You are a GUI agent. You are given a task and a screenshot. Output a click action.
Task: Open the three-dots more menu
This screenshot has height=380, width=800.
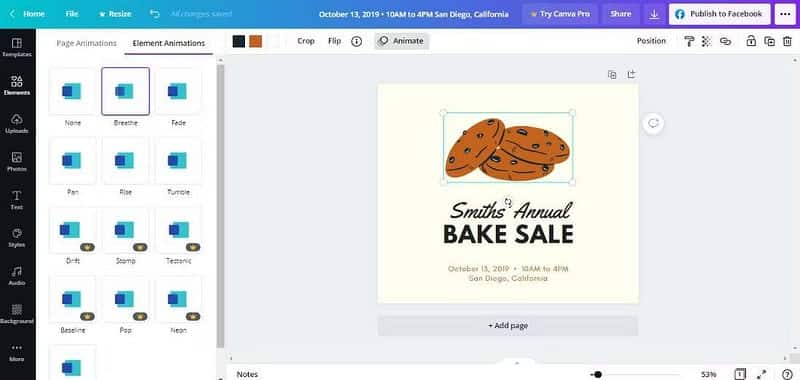tap(785, 14)
